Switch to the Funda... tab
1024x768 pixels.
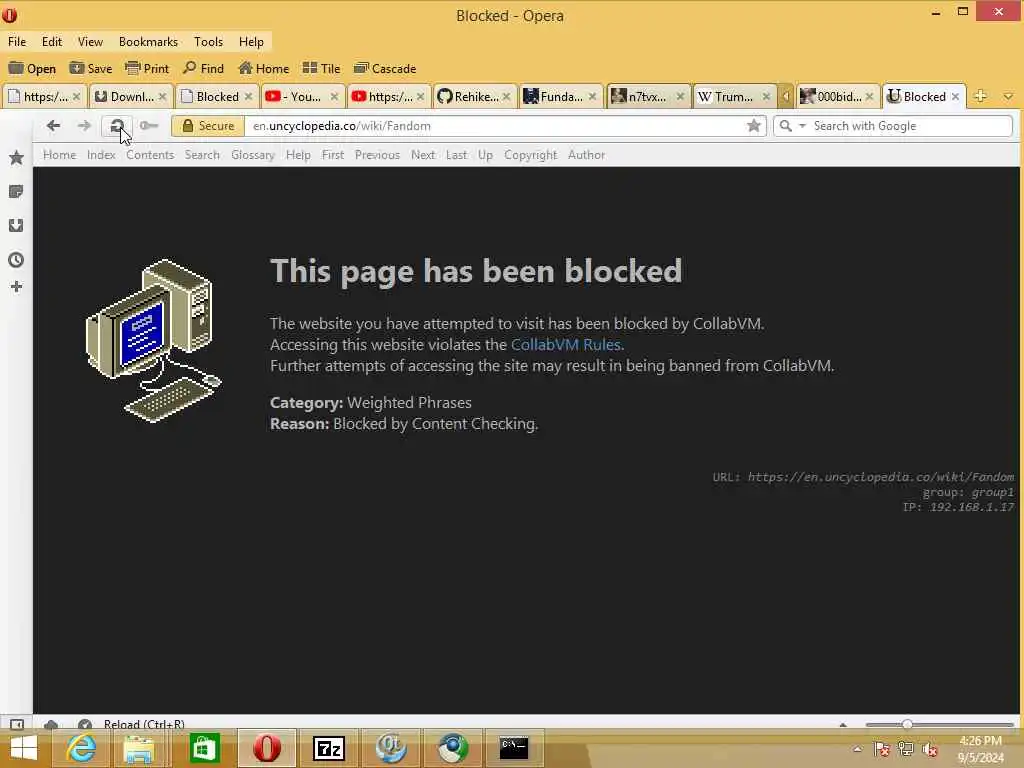[560, 97]
